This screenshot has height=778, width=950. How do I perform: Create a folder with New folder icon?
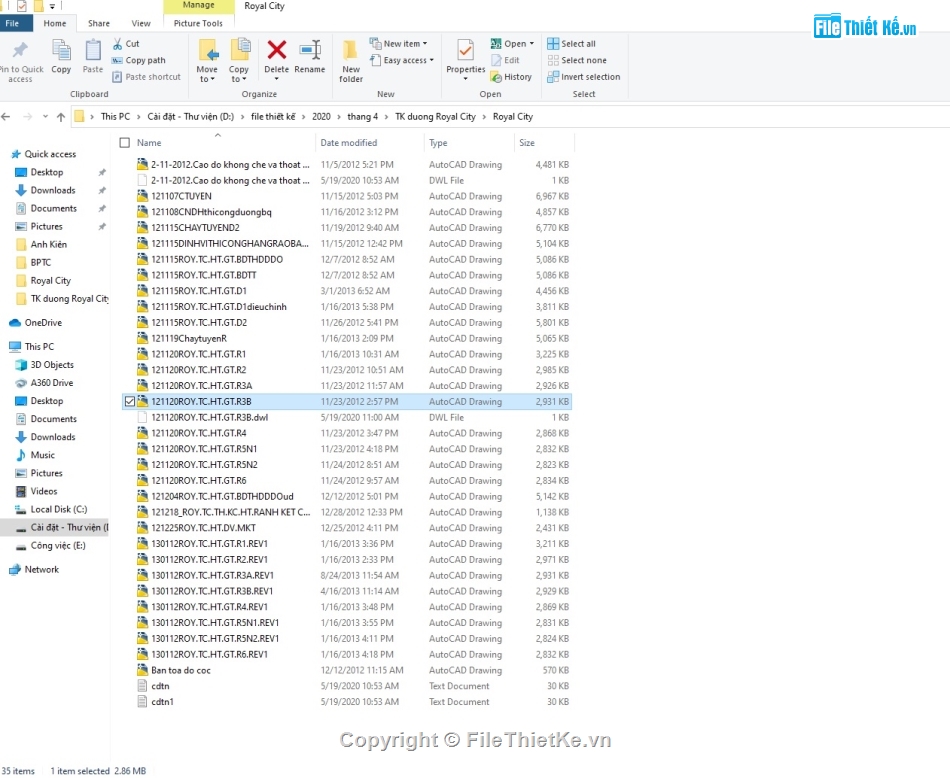pos(350,50)
